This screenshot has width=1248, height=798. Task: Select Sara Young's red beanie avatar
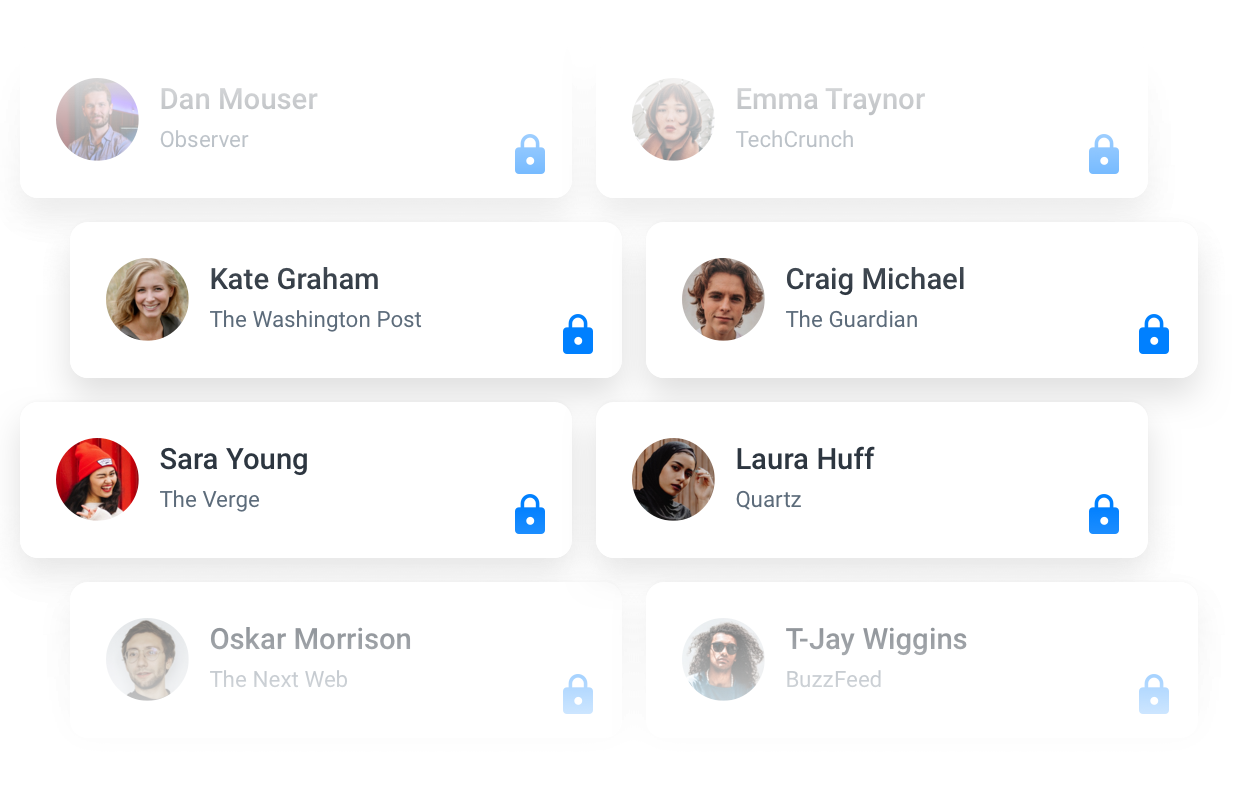pyautogui.click(x=97, y=479)
